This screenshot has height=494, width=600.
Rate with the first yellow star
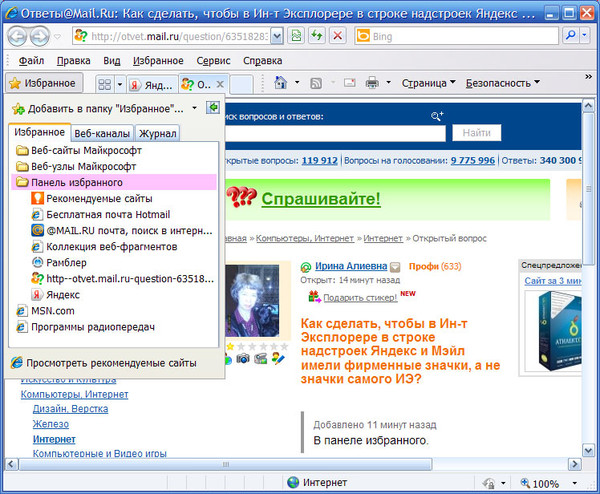click(230, 347)
